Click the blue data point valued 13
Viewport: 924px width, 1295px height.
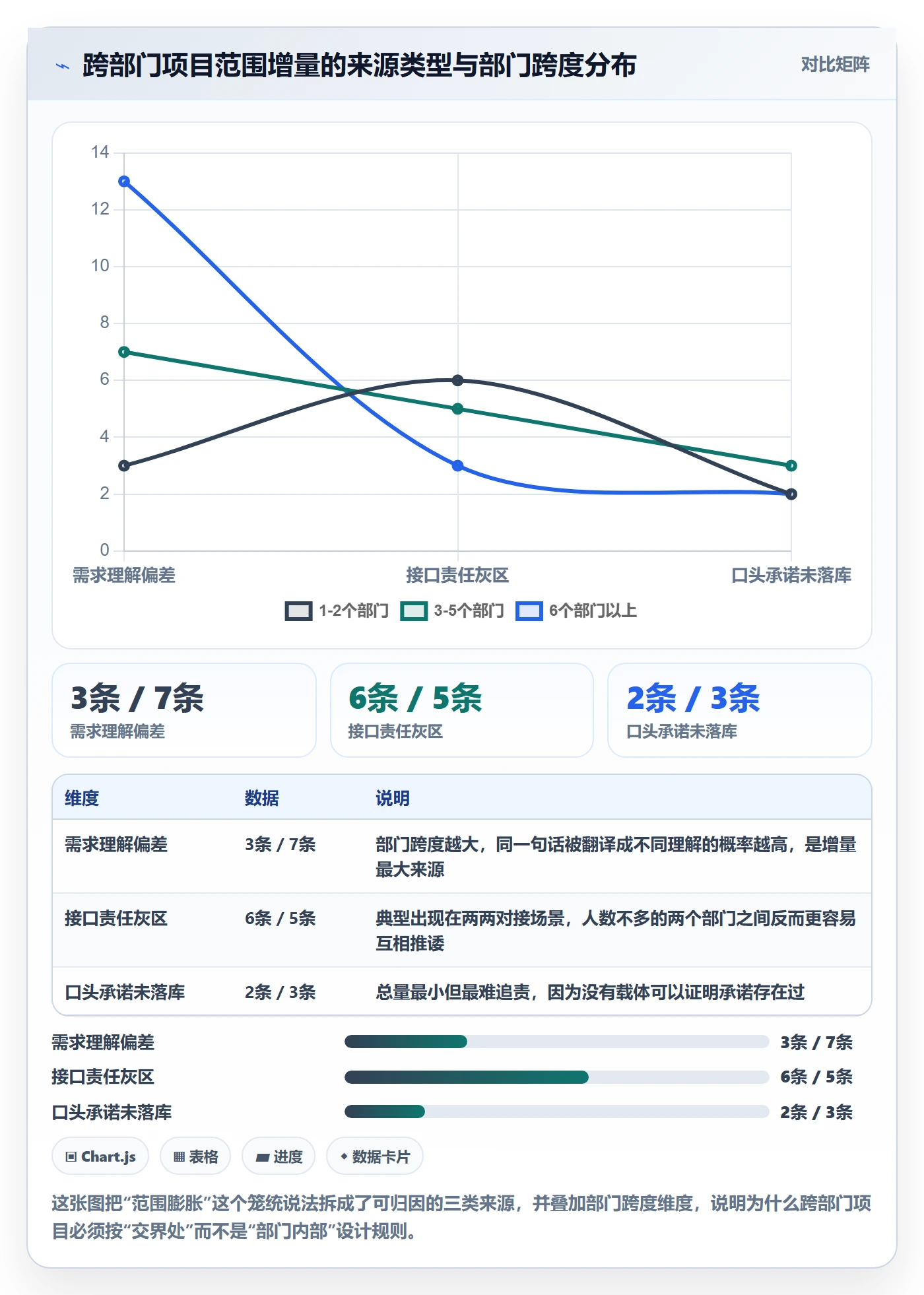(124, 182)
